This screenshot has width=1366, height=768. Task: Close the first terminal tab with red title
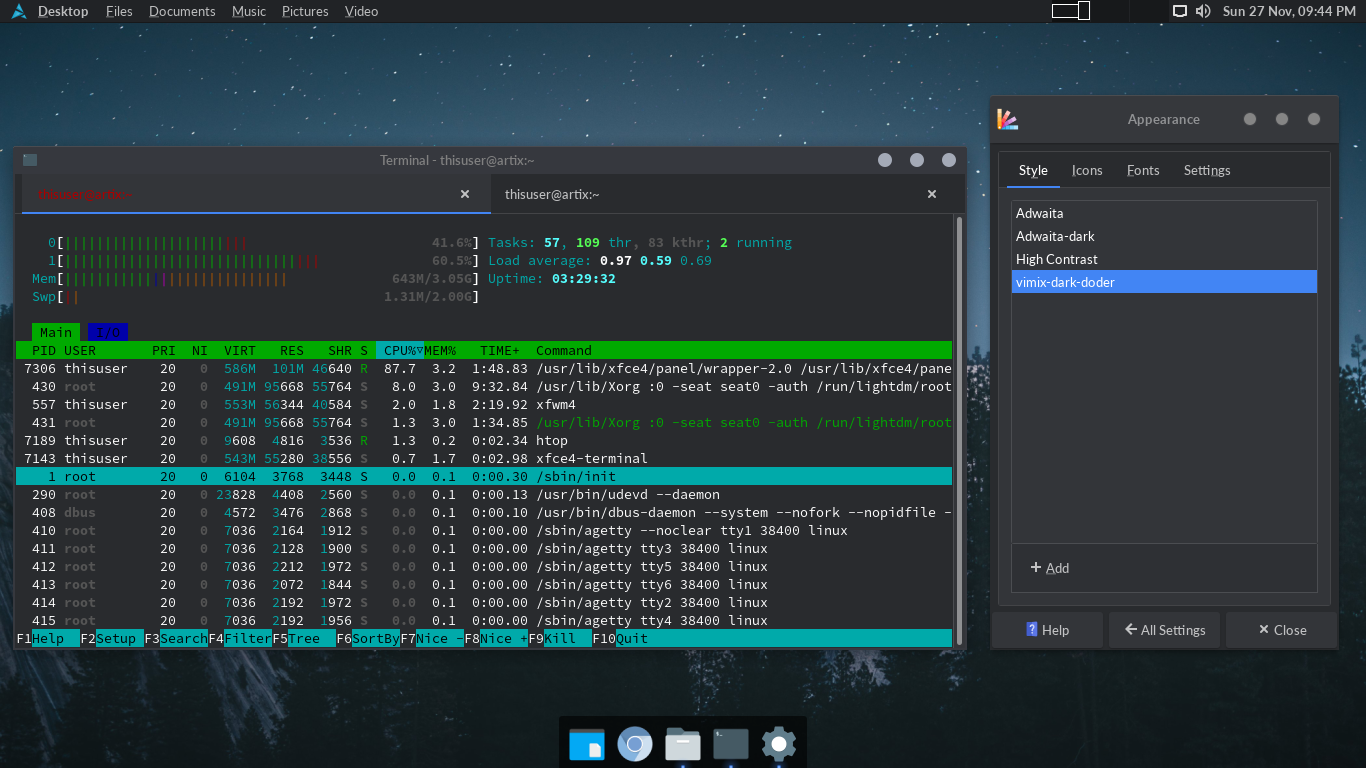click(x=465, y=194)
